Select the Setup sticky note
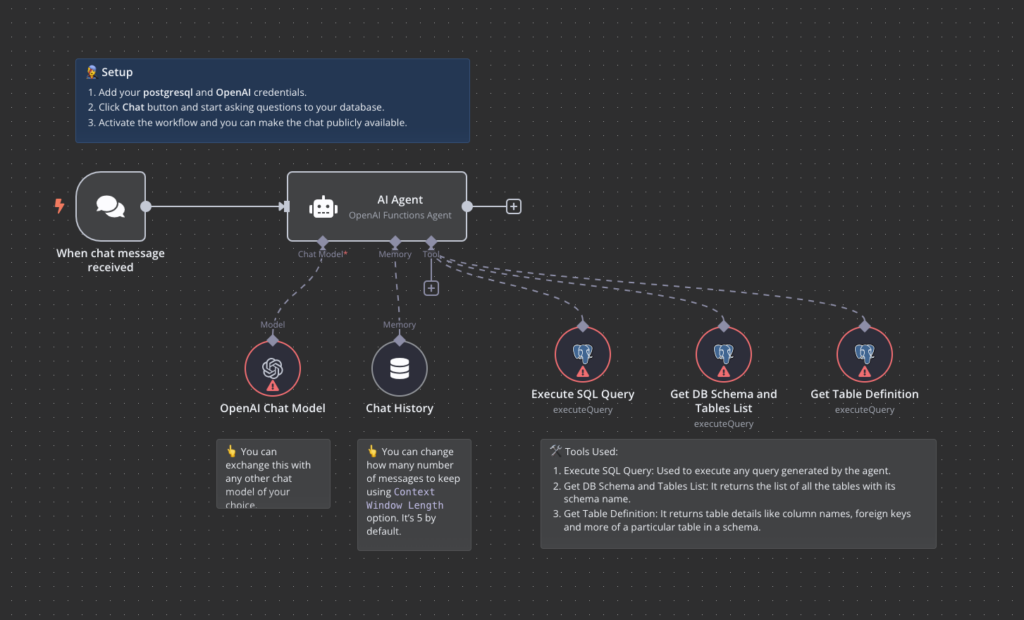 (272, 100)
